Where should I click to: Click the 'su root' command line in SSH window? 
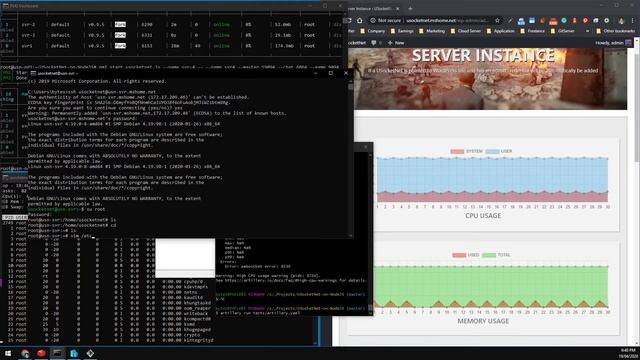coord(67,209)
